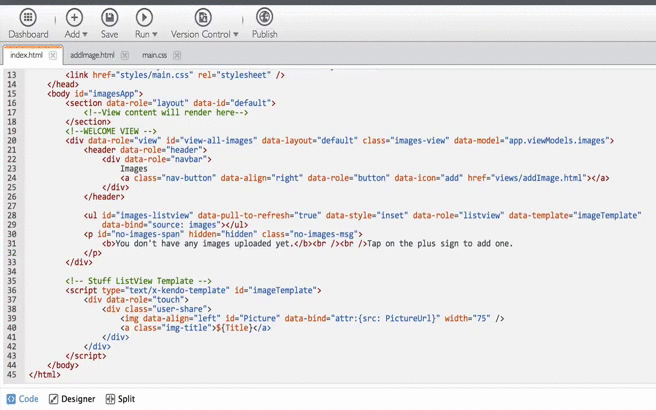The image size is (656, 410).
Task: Switch to the addImage.html tab
Action: click(92, 55)
